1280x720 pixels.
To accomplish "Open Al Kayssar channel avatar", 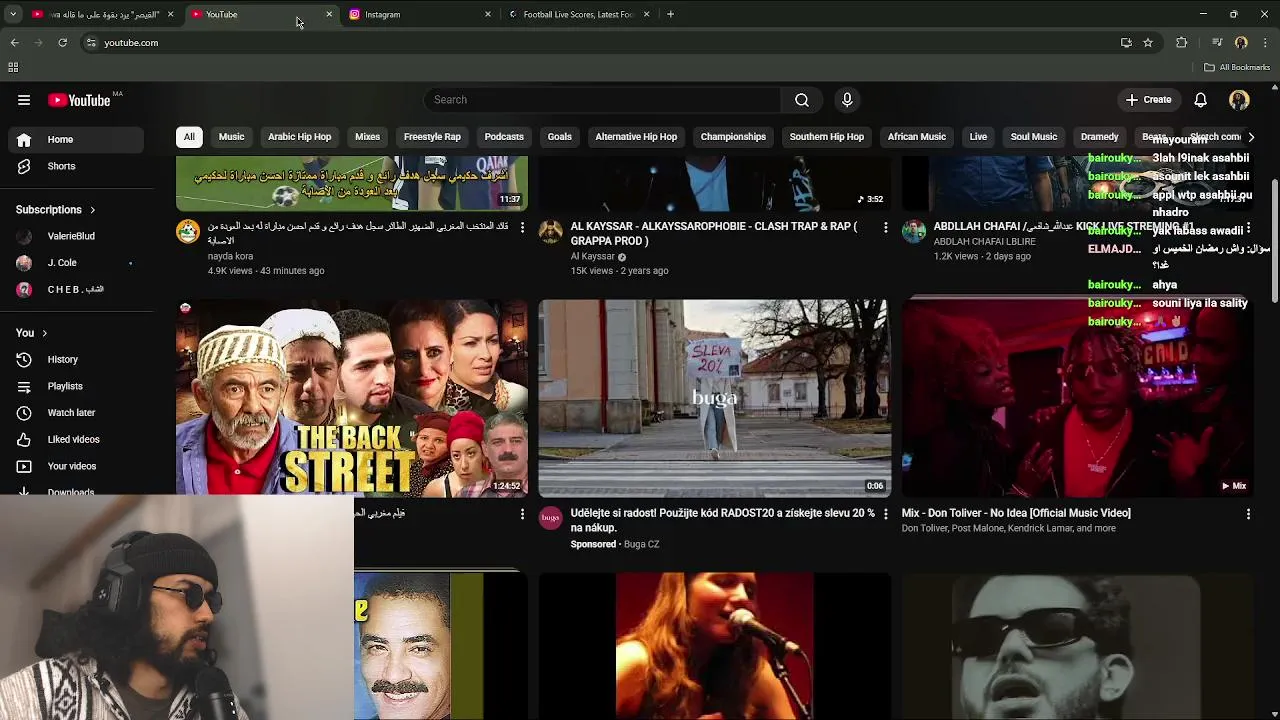I will tap(550, 232).
